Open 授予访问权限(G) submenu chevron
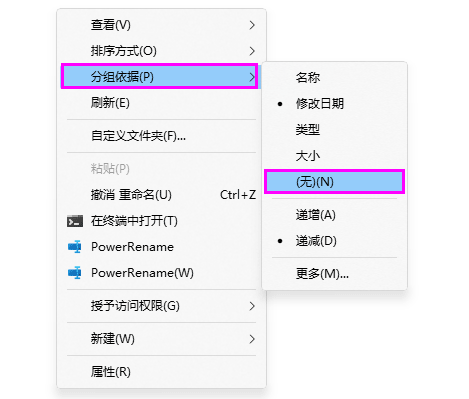Viewport: 469px width, 399px height. click(252, 306)
